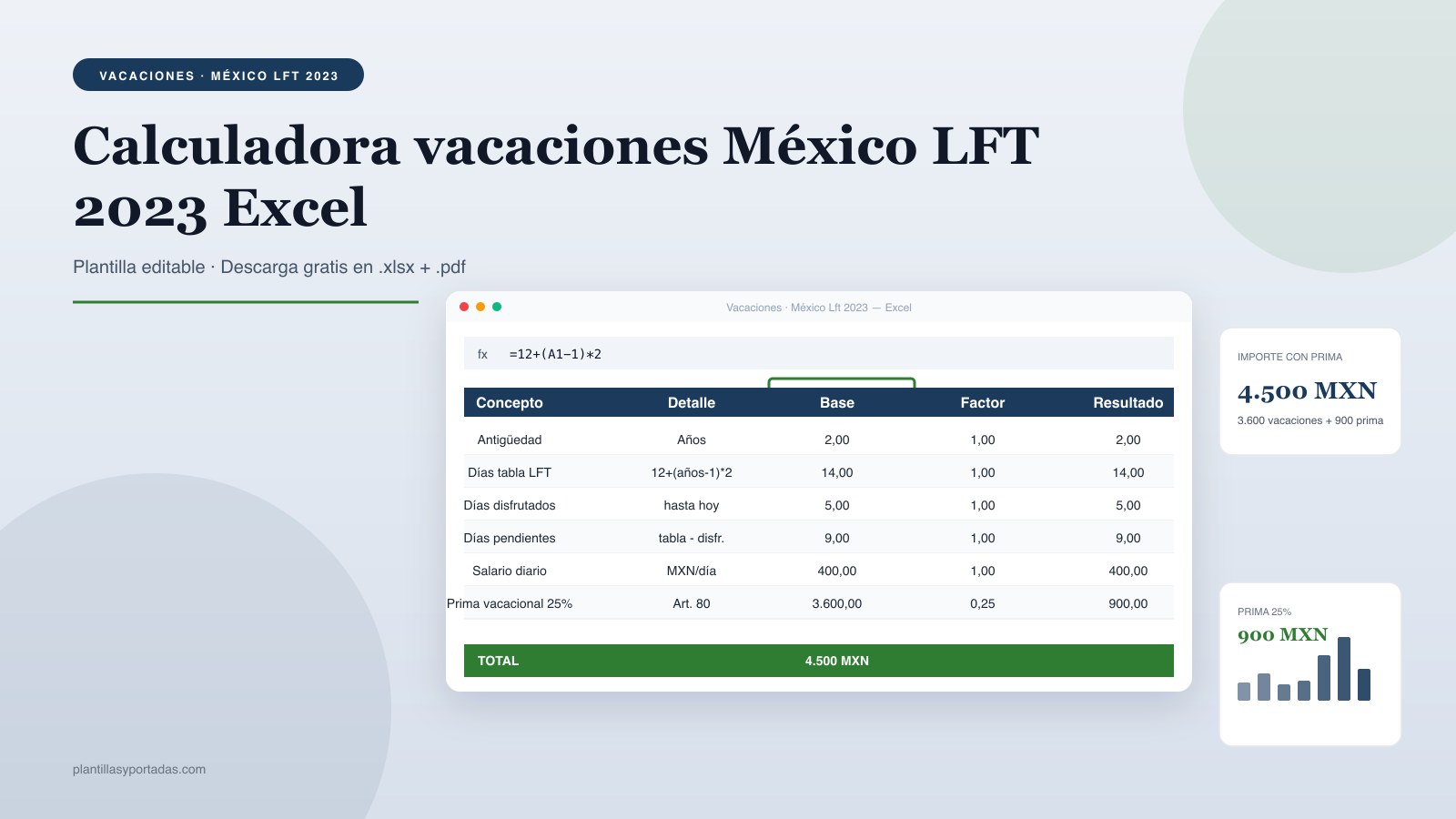Click the Importe con prima 4.500 MXN figure
This screenshot has width=1456, height=819.
click(1307, 391)
